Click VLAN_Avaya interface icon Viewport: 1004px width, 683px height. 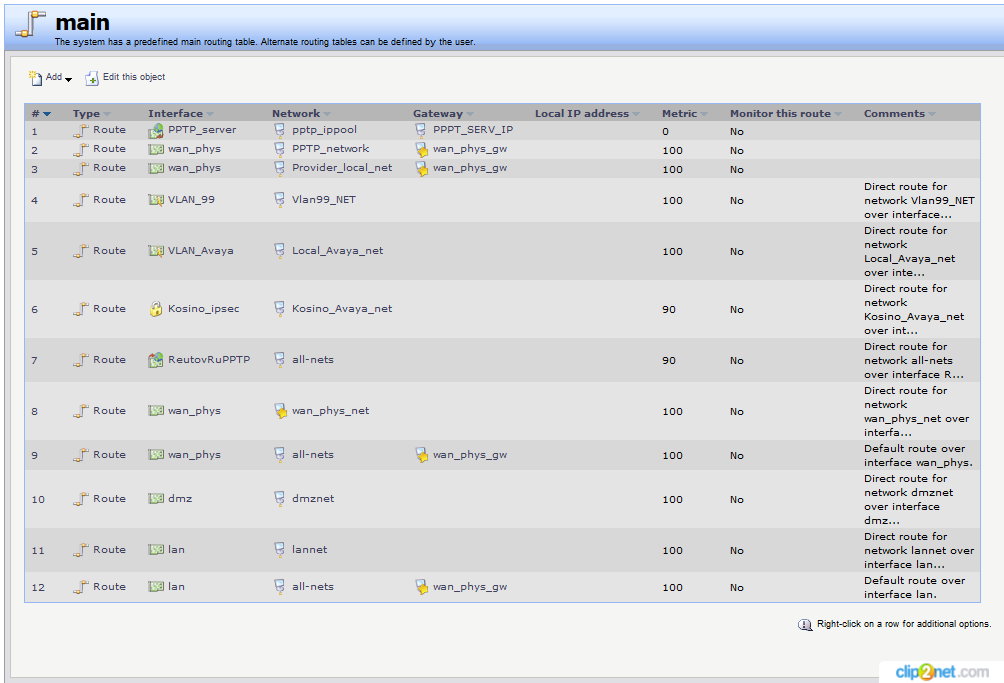pyautogui.click(x=156, y=251)
